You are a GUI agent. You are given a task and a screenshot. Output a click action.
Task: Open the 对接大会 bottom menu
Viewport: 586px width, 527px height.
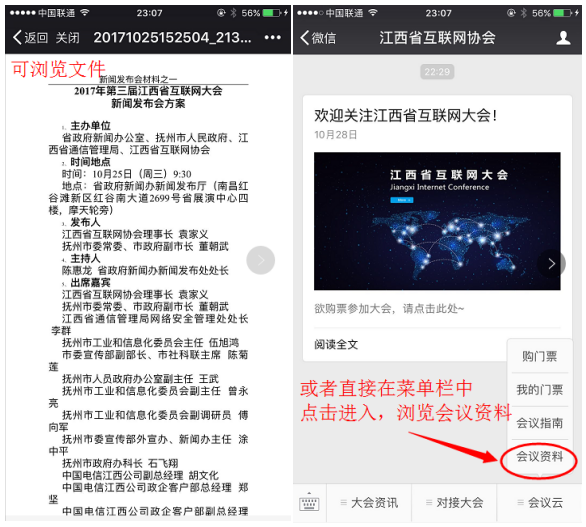tap(454, 503)
